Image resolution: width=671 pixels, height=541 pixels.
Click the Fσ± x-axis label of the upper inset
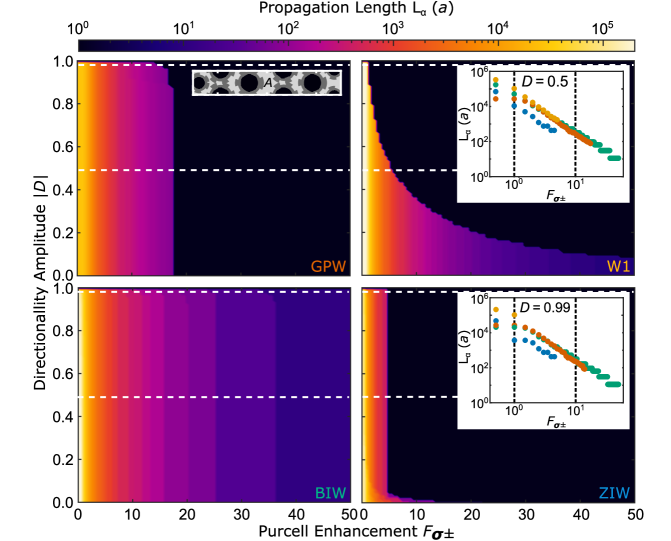(x=556, y=195)
